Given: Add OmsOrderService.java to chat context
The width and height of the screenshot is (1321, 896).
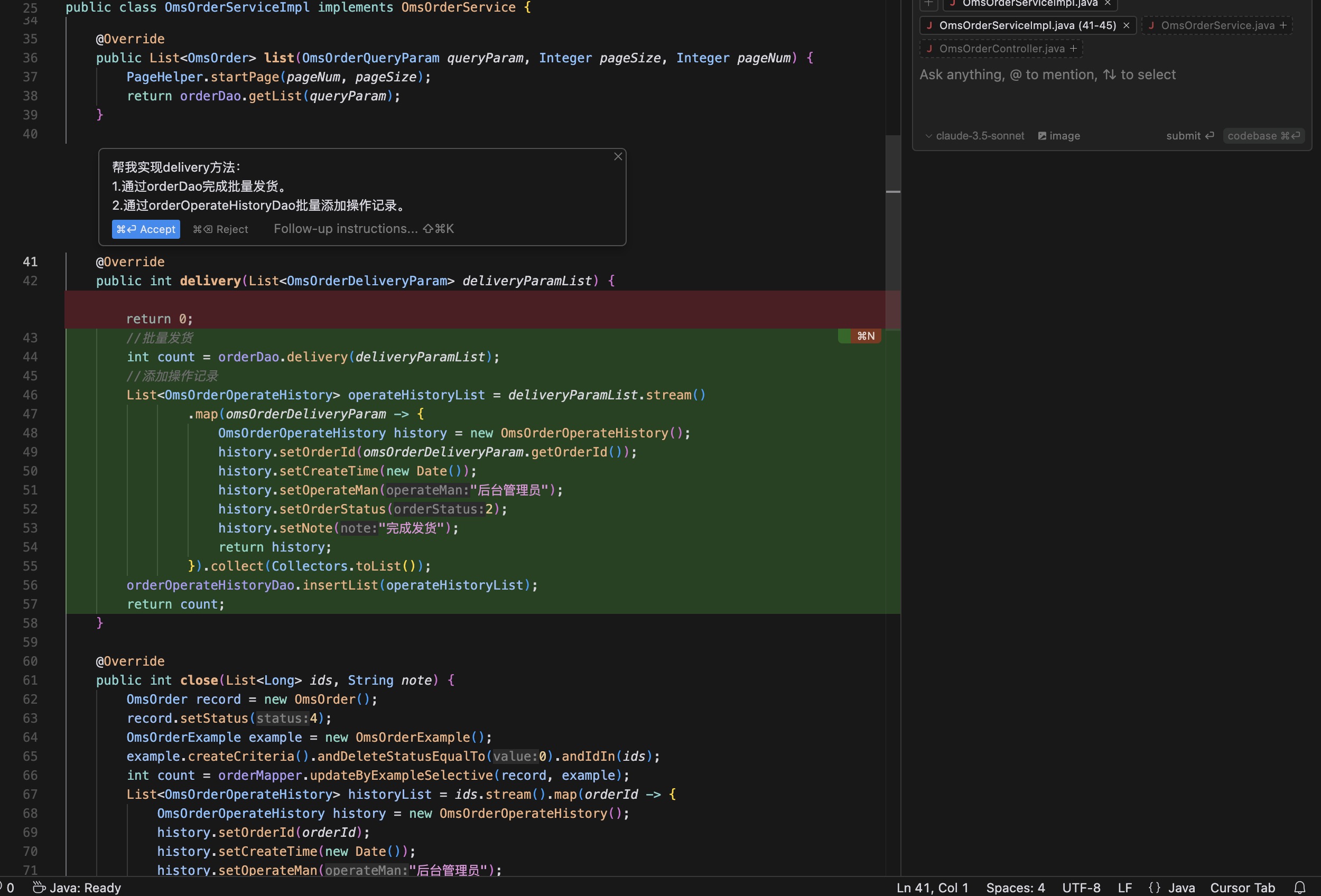Looking at the screenshot, I should 1283,25.
